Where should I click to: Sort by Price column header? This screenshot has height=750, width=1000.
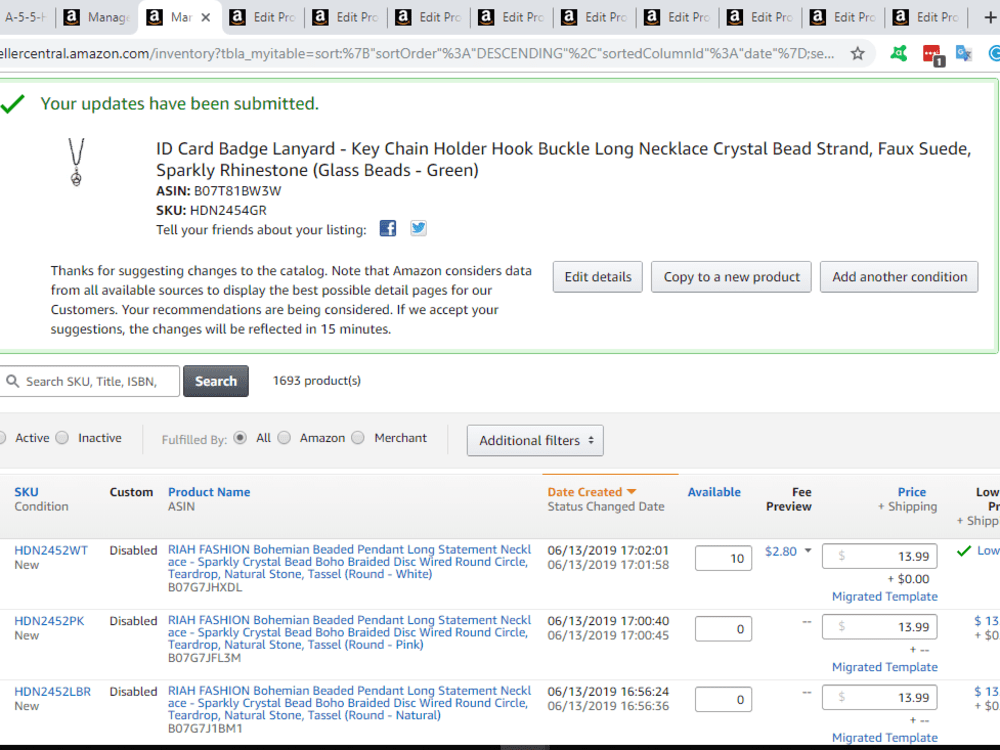pyautogui.click(x=911, y=492)
